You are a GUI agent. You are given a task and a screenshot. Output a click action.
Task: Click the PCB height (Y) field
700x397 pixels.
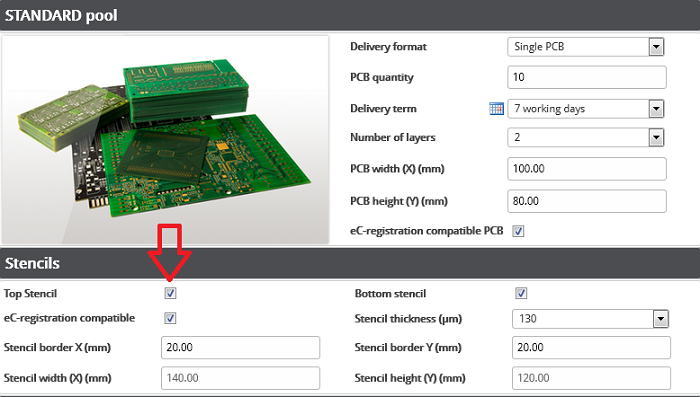pyautogui.click(x=587, y=201)
